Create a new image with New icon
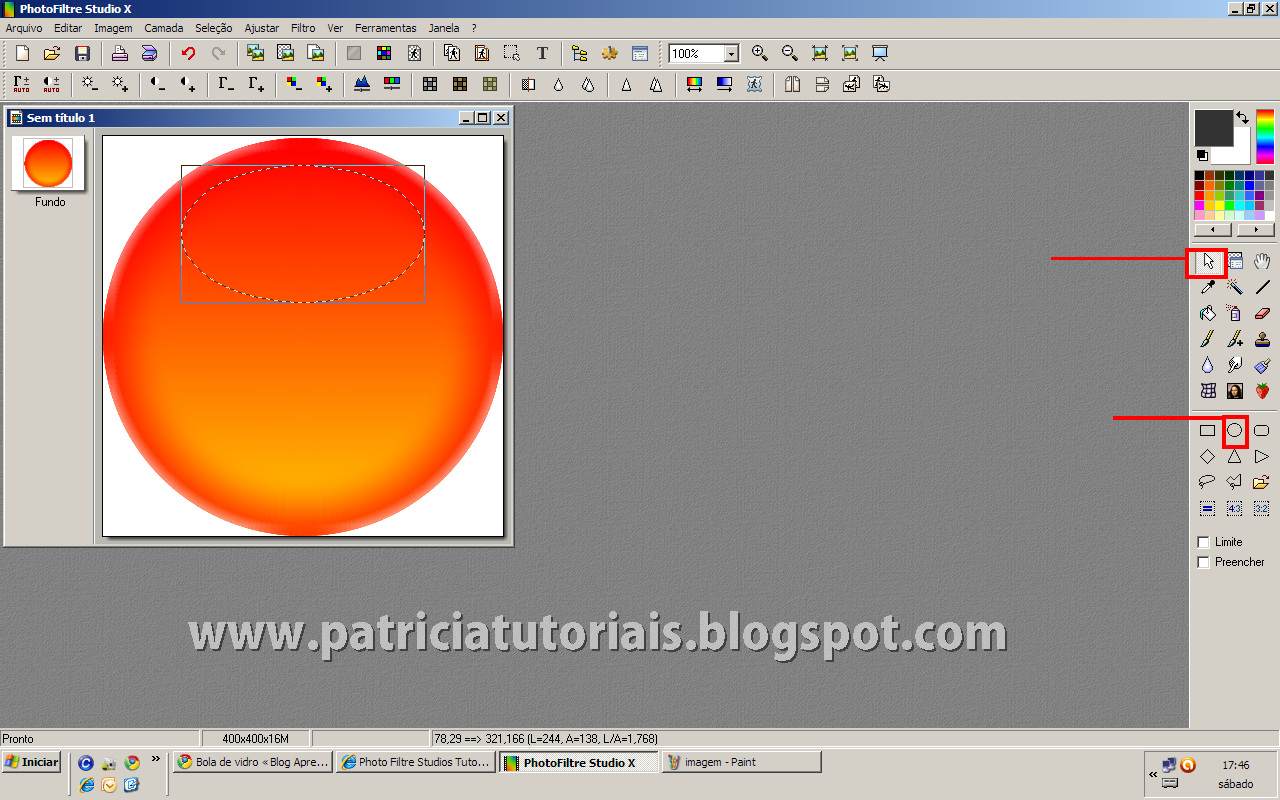1280x800 pixels. pyautogui.click(x=22, y=54)
